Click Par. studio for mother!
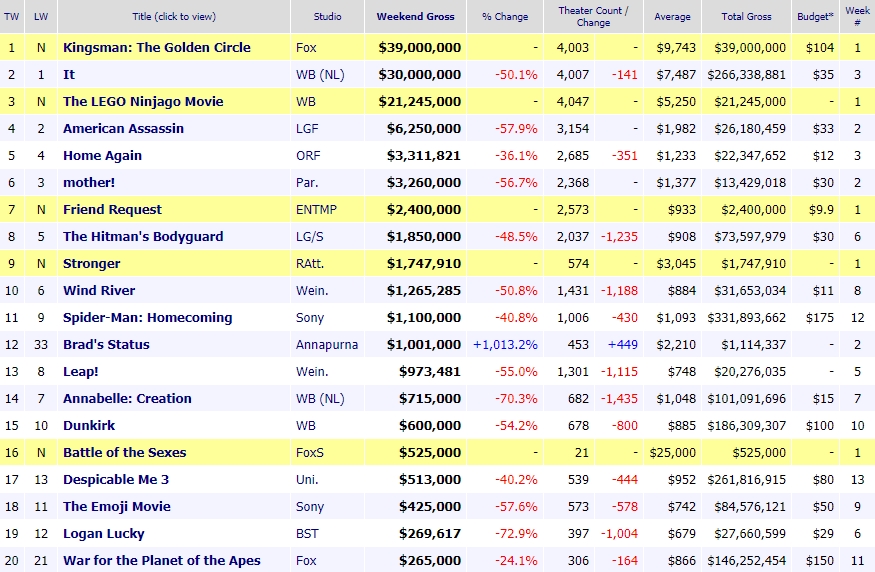 (x=307, y=182)
